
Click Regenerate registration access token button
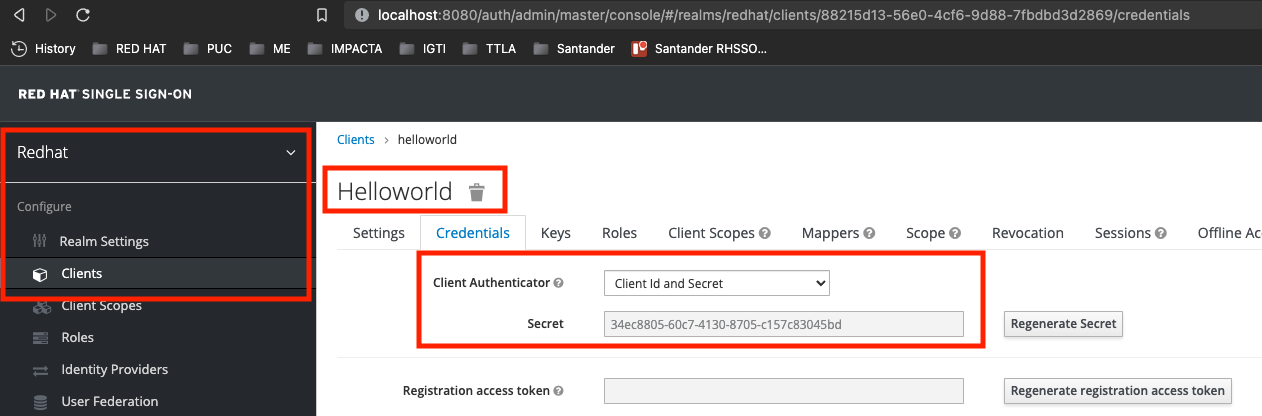coord(1118,391)
